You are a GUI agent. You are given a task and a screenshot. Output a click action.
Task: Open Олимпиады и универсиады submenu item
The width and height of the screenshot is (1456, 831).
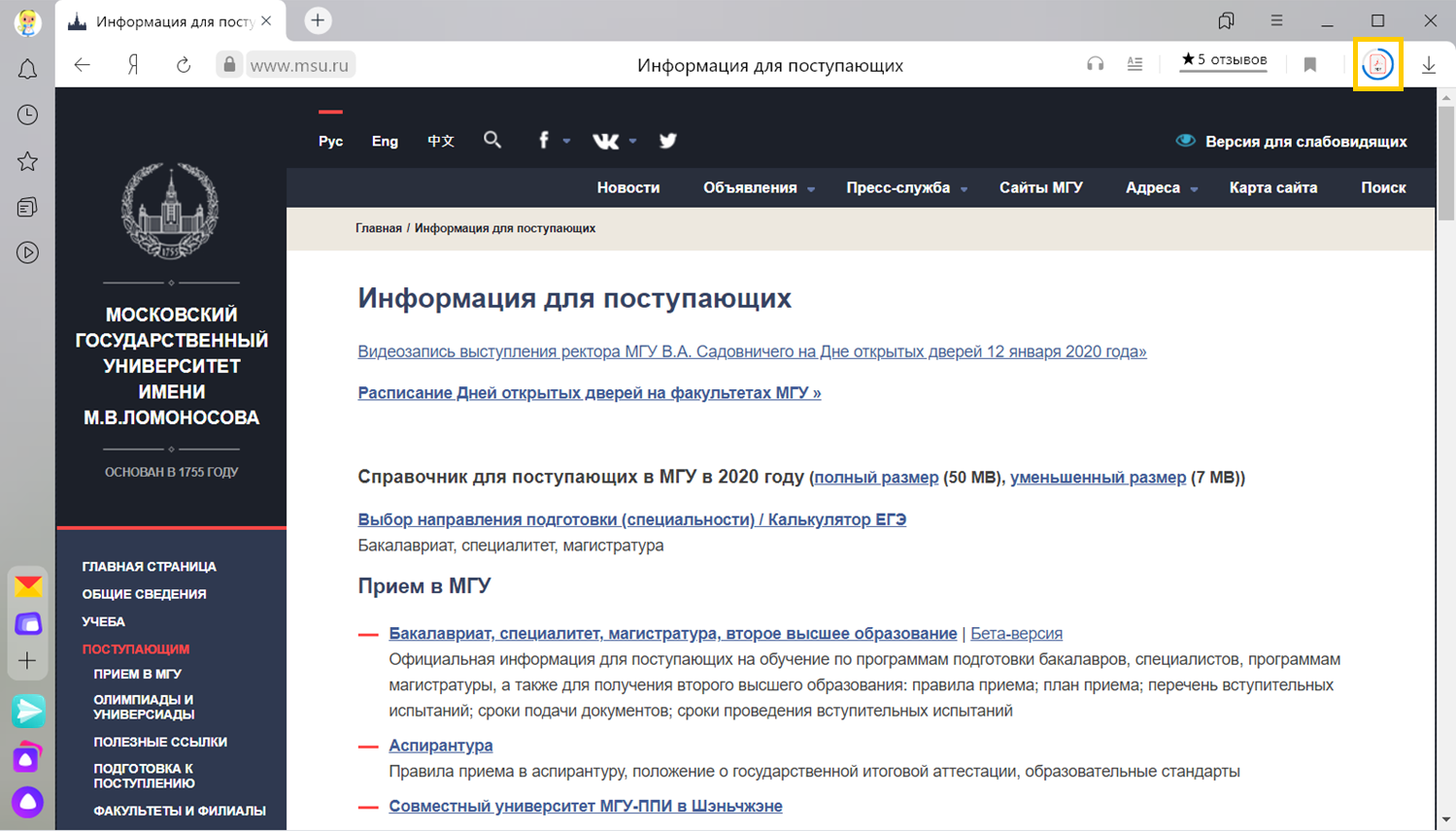click(x=144, y=707)
